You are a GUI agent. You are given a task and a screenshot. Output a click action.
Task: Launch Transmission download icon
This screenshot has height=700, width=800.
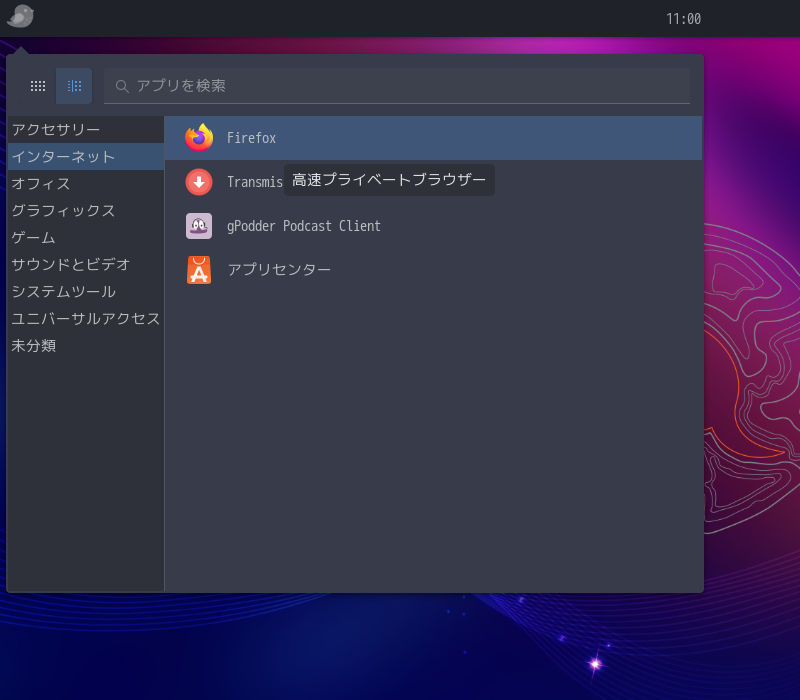199,182
